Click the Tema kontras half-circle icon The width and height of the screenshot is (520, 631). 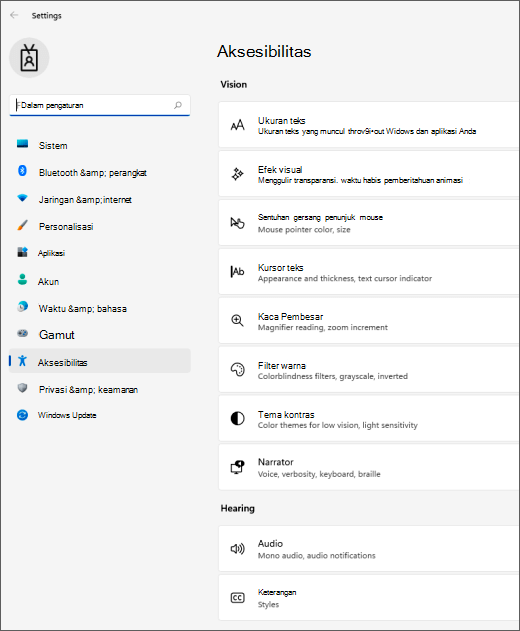pyautogui.click(x=237, y=419)
